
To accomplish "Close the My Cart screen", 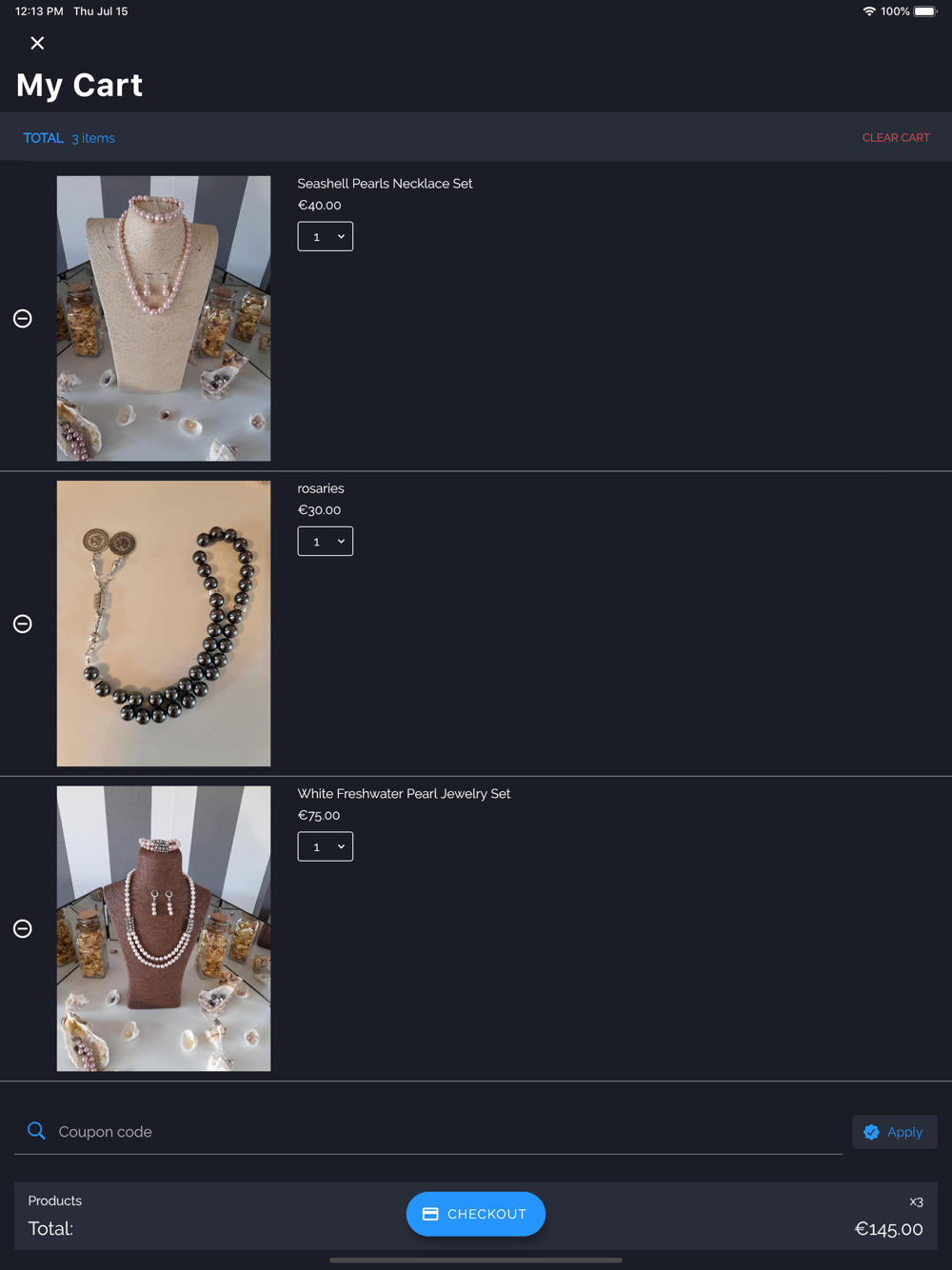I will pos(37,43).
